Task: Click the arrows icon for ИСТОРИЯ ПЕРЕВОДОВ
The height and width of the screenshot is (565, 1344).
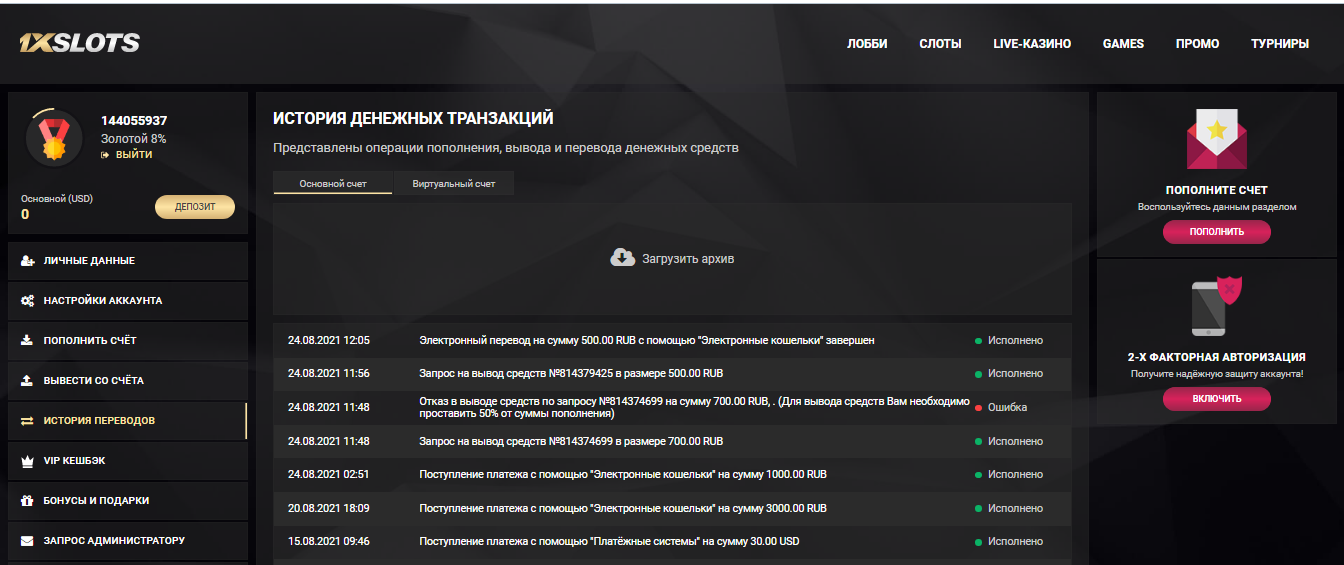Action: [x=27, y=421]
